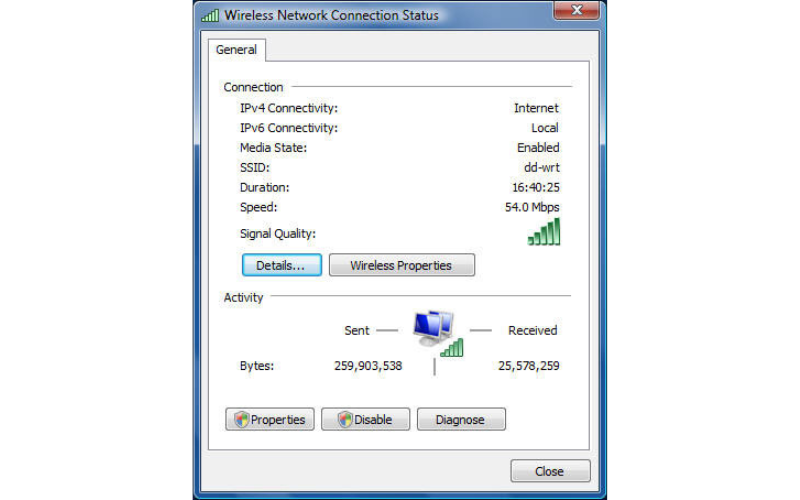Click the sent bytes count 259,903,538
The height and width of the screenshot is (500, 800).
click(368, 366)
